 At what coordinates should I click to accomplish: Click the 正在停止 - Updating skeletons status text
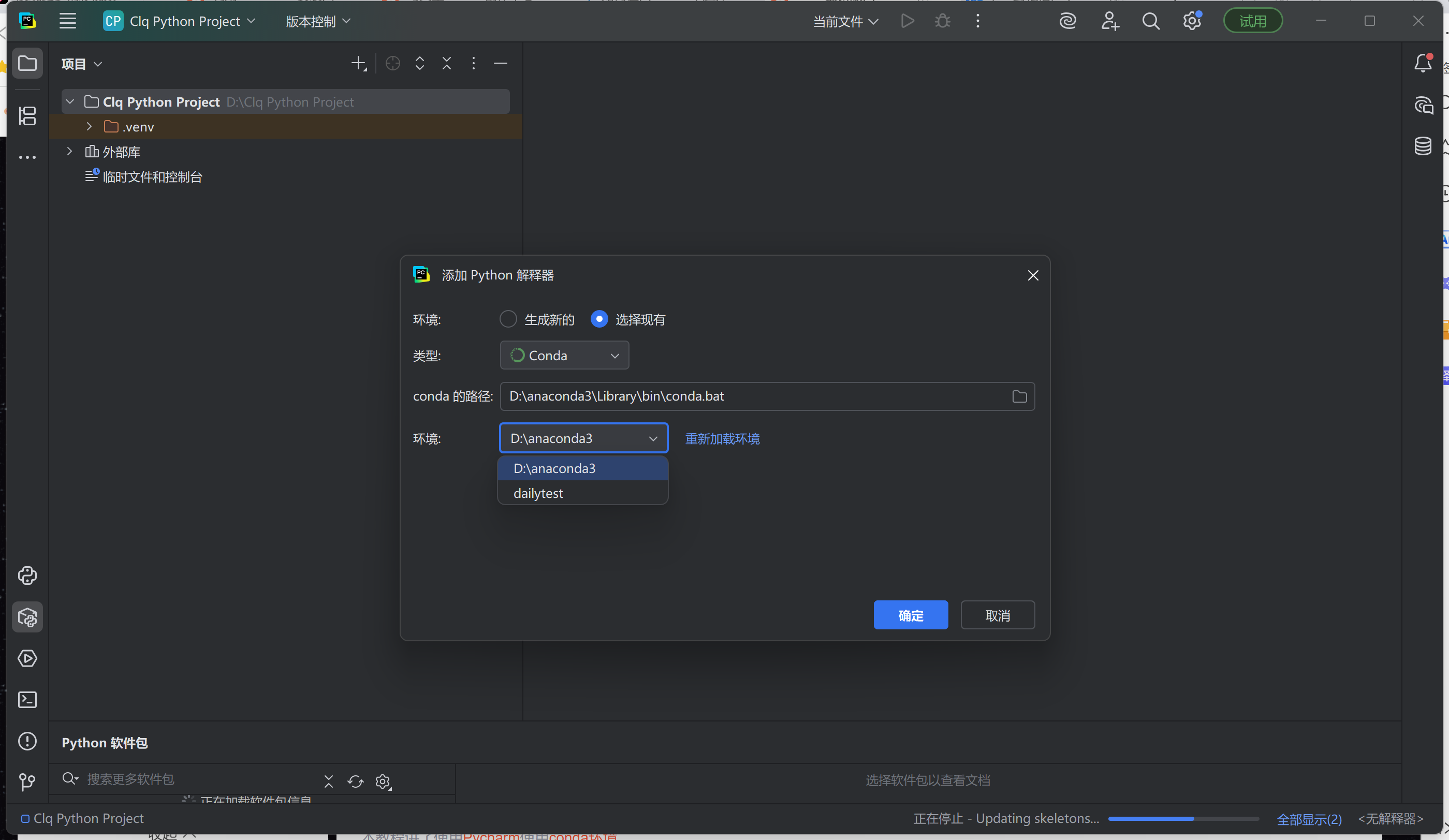click(1006, 818)
